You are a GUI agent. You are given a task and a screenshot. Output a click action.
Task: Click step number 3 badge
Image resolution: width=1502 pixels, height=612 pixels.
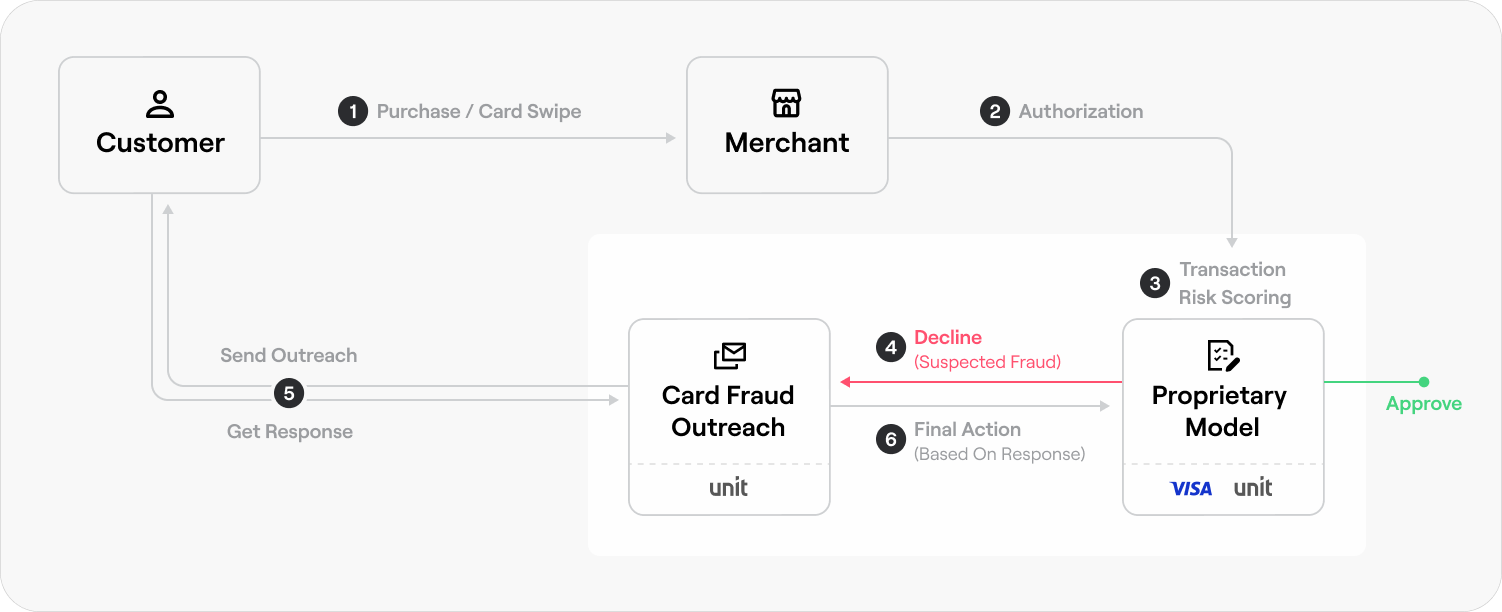1155,283
